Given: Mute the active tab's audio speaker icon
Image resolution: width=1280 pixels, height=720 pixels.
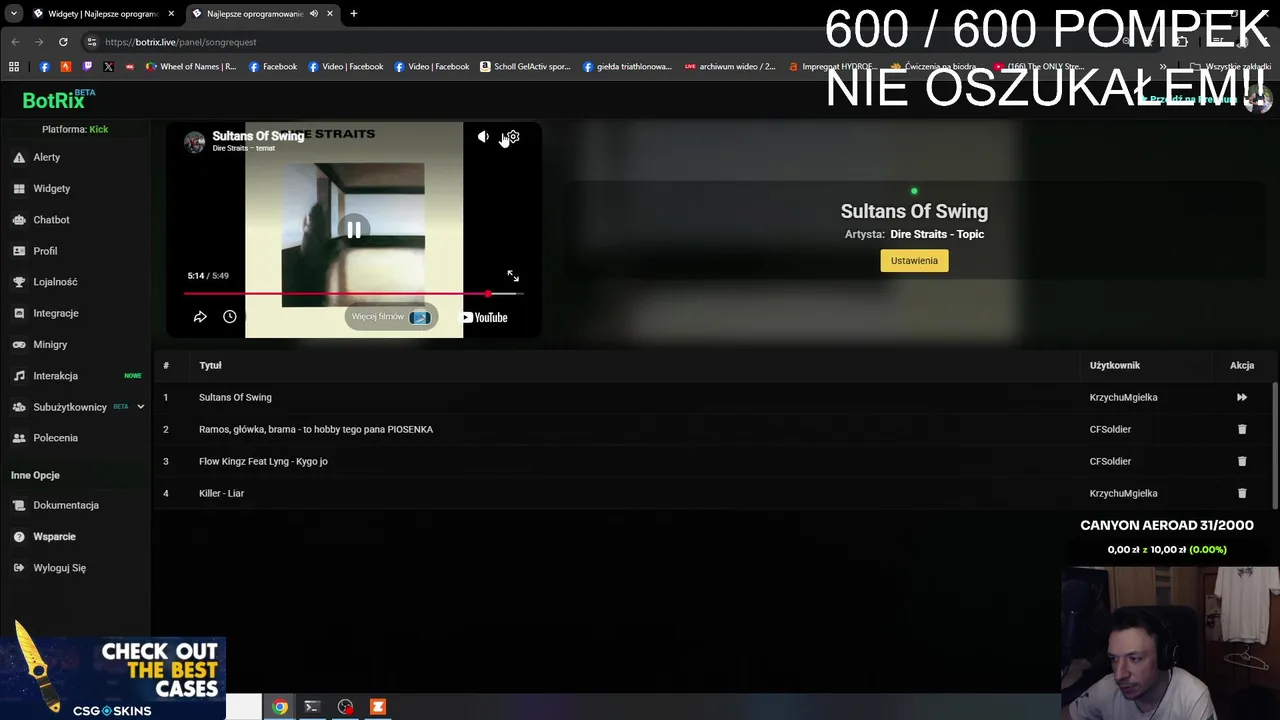Looking at the screenshot, I should pyautogui.click(x=314, y=14).
